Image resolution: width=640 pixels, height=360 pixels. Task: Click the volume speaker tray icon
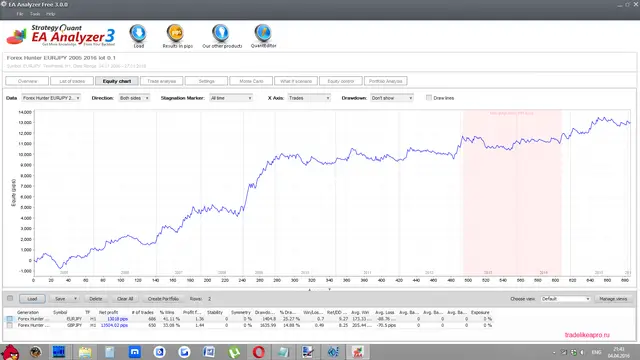(x=582, y=352)
